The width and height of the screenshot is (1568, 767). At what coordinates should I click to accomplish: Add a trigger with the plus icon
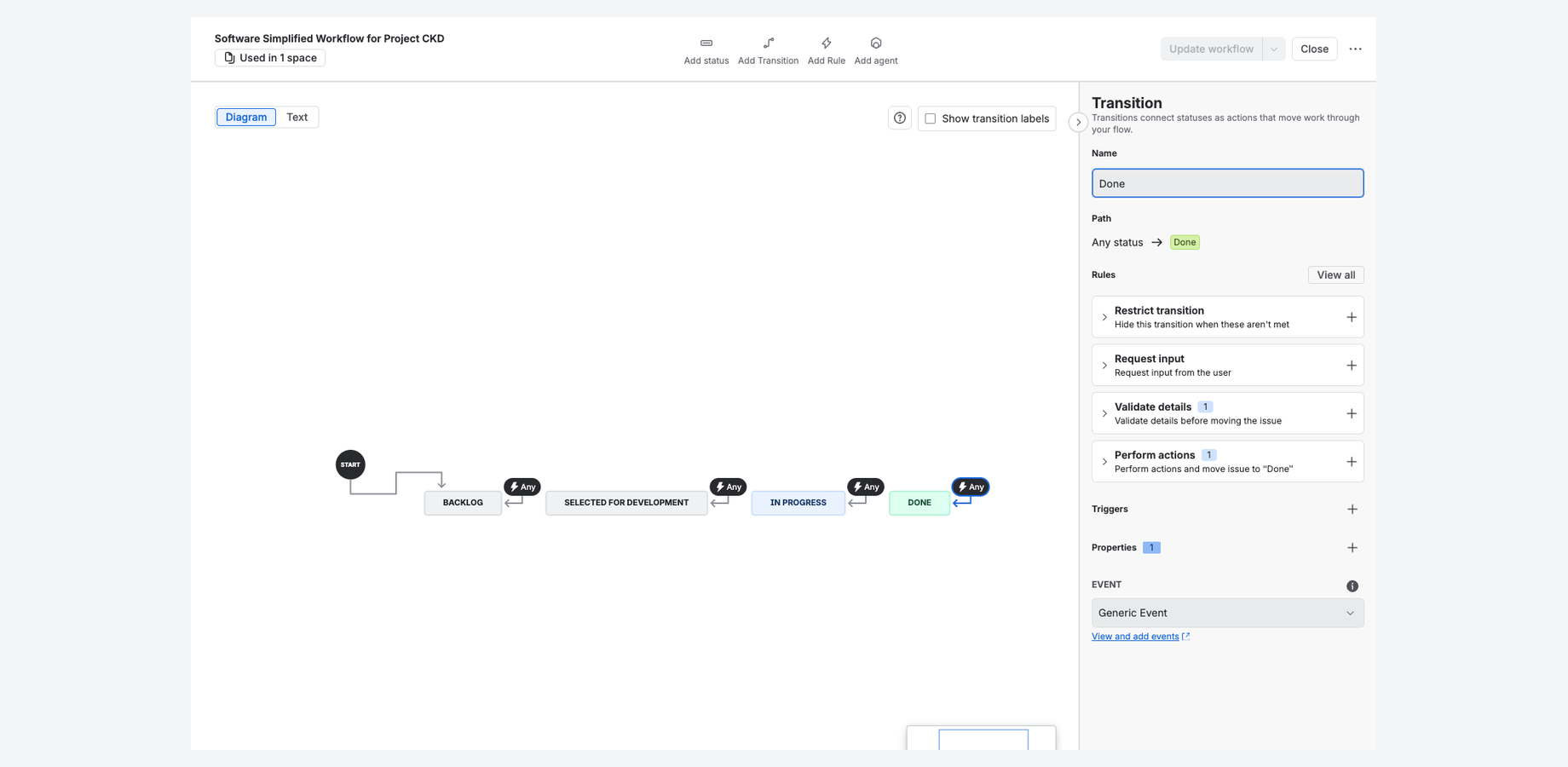1352,510
